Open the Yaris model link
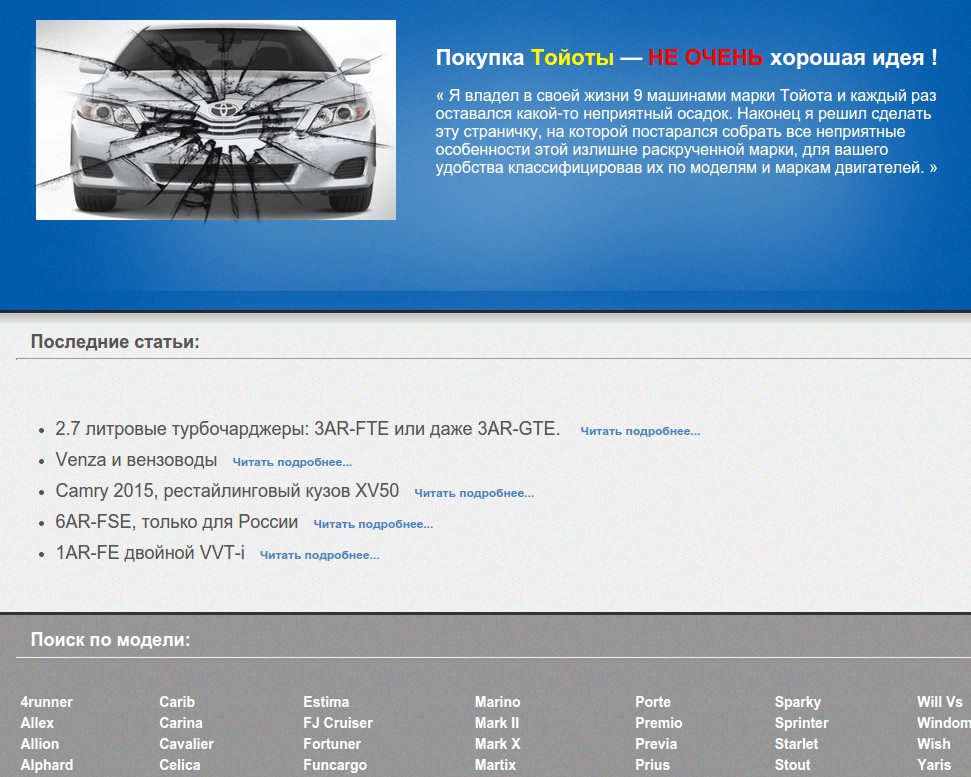The width and height of the screenshot is (971, 777). click(934, 765)
